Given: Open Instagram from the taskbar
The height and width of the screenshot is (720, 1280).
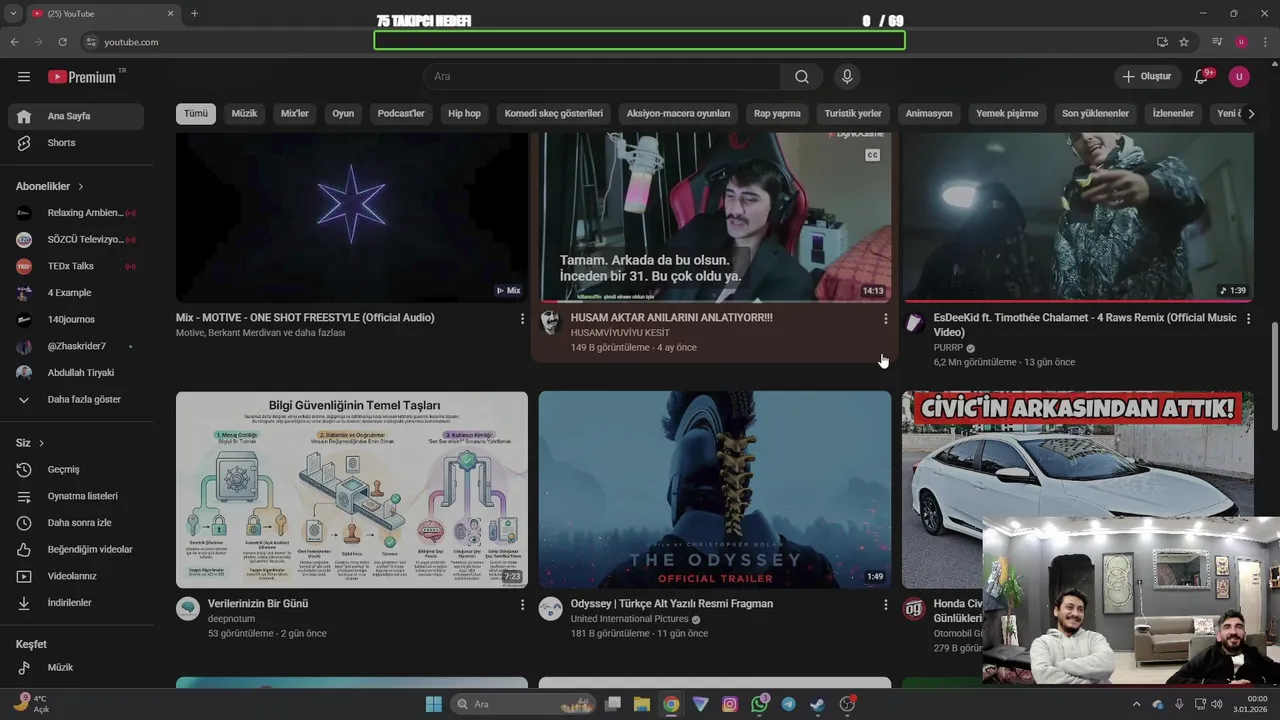Looking at the screenshot, I should point(730,704).
